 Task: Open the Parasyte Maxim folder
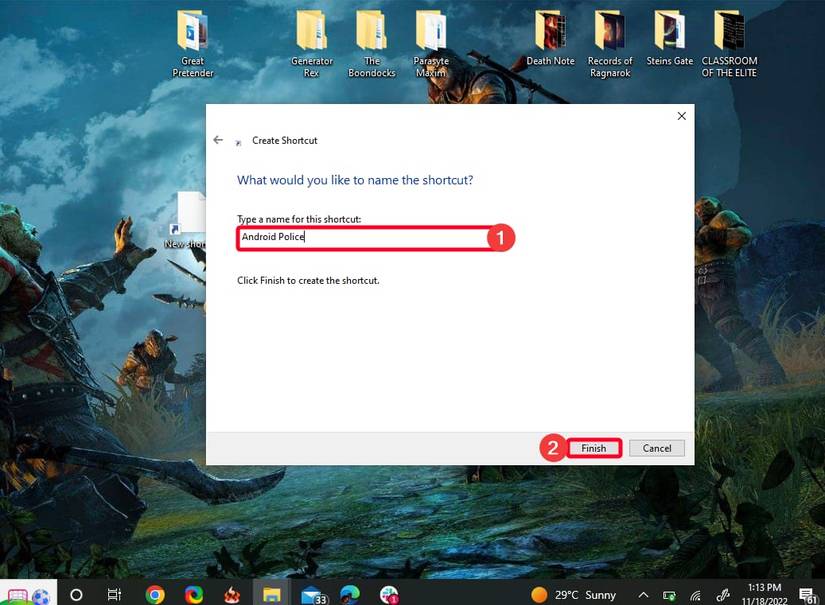pos(431,30)
